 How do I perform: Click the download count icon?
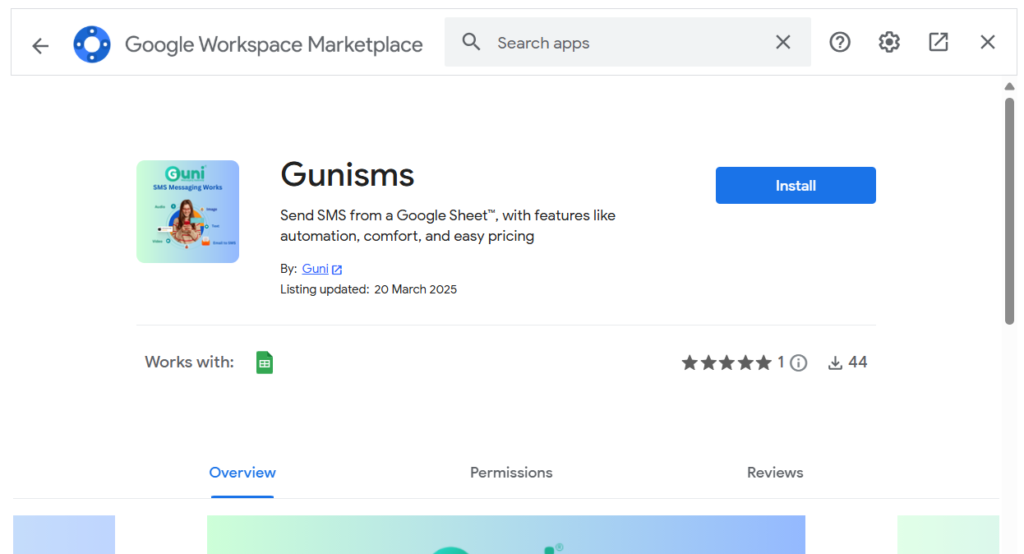click(835, 363)
